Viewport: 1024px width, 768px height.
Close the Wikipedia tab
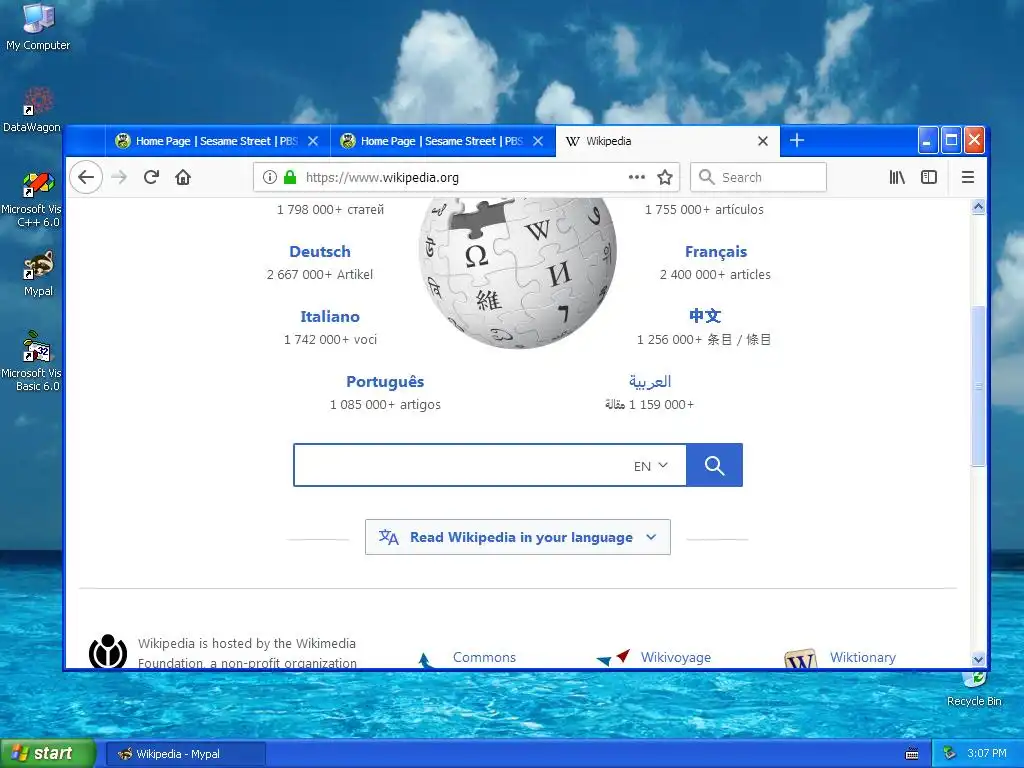point(763,141)
